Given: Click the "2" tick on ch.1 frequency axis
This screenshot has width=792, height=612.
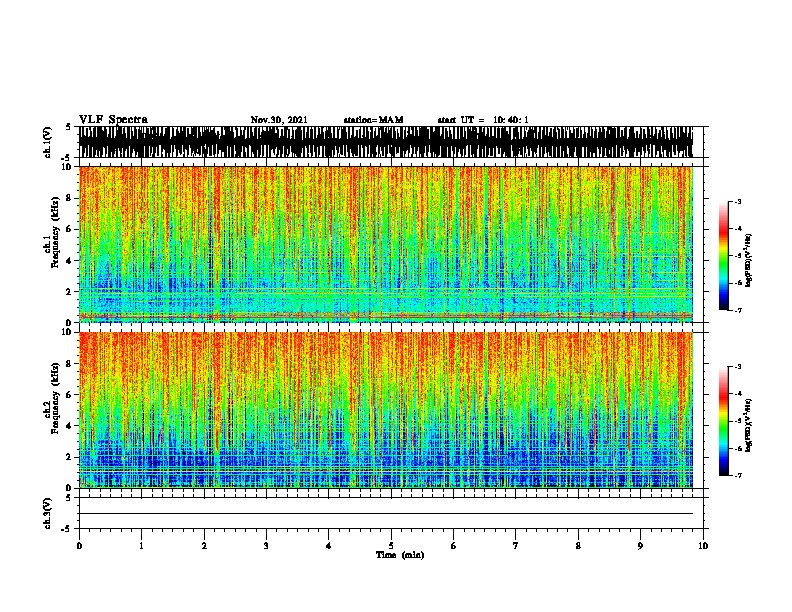Looking at the screenshot, I should [x=70, y=292].
